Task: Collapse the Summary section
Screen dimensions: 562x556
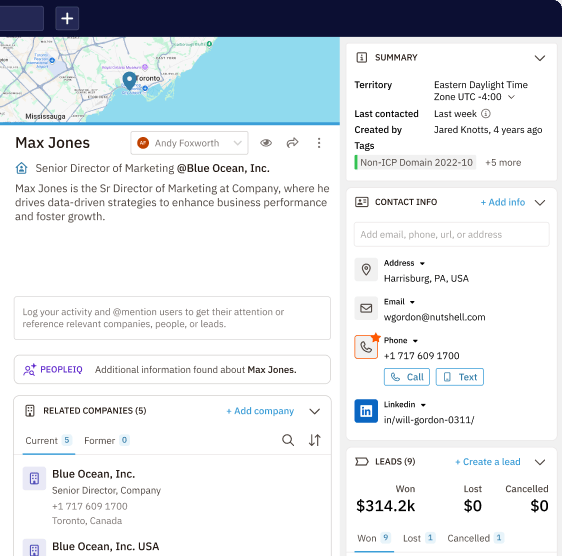Action: pyautogui.click(x=540, y=58)
